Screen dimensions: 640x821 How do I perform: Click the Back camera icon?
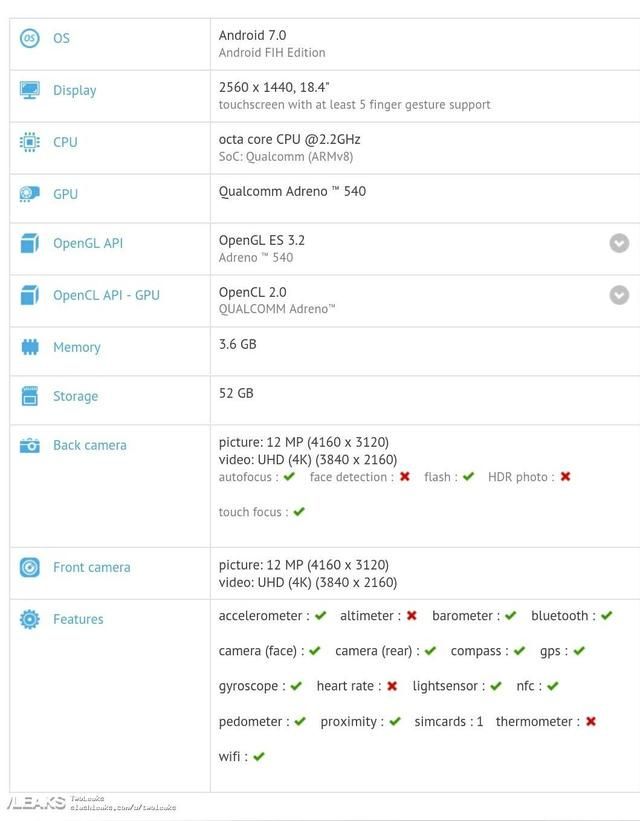(x=30, y=446)
